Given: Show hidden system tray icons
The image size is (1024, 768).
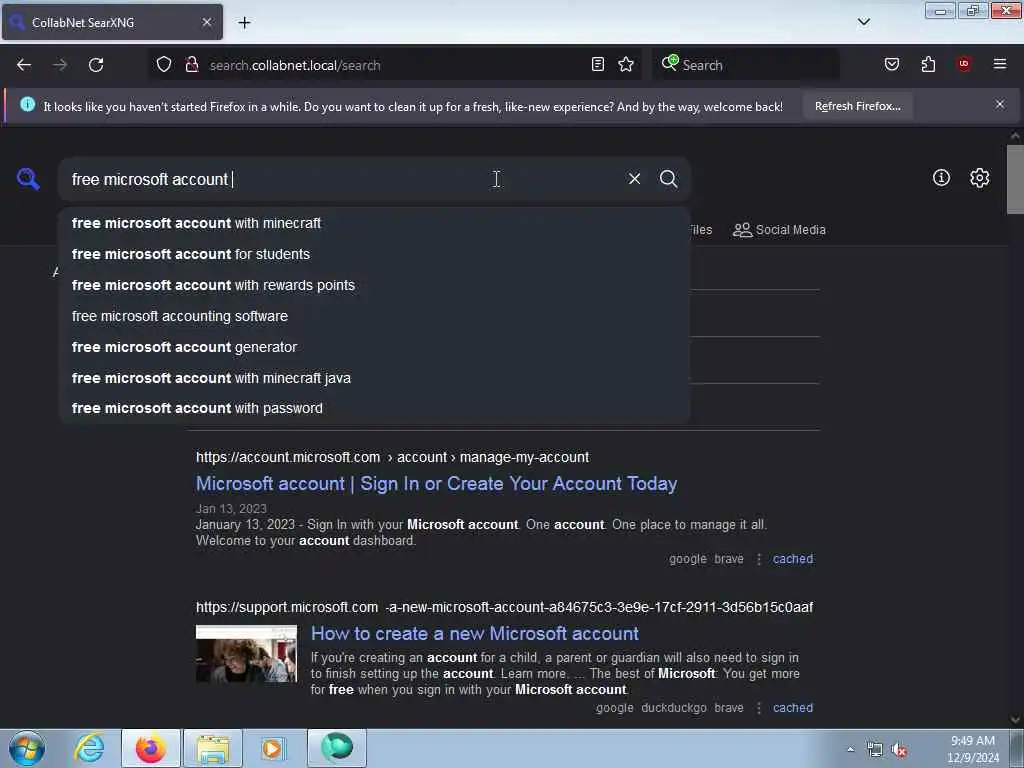Looking at the screenshot, I should tap(850, 750).
